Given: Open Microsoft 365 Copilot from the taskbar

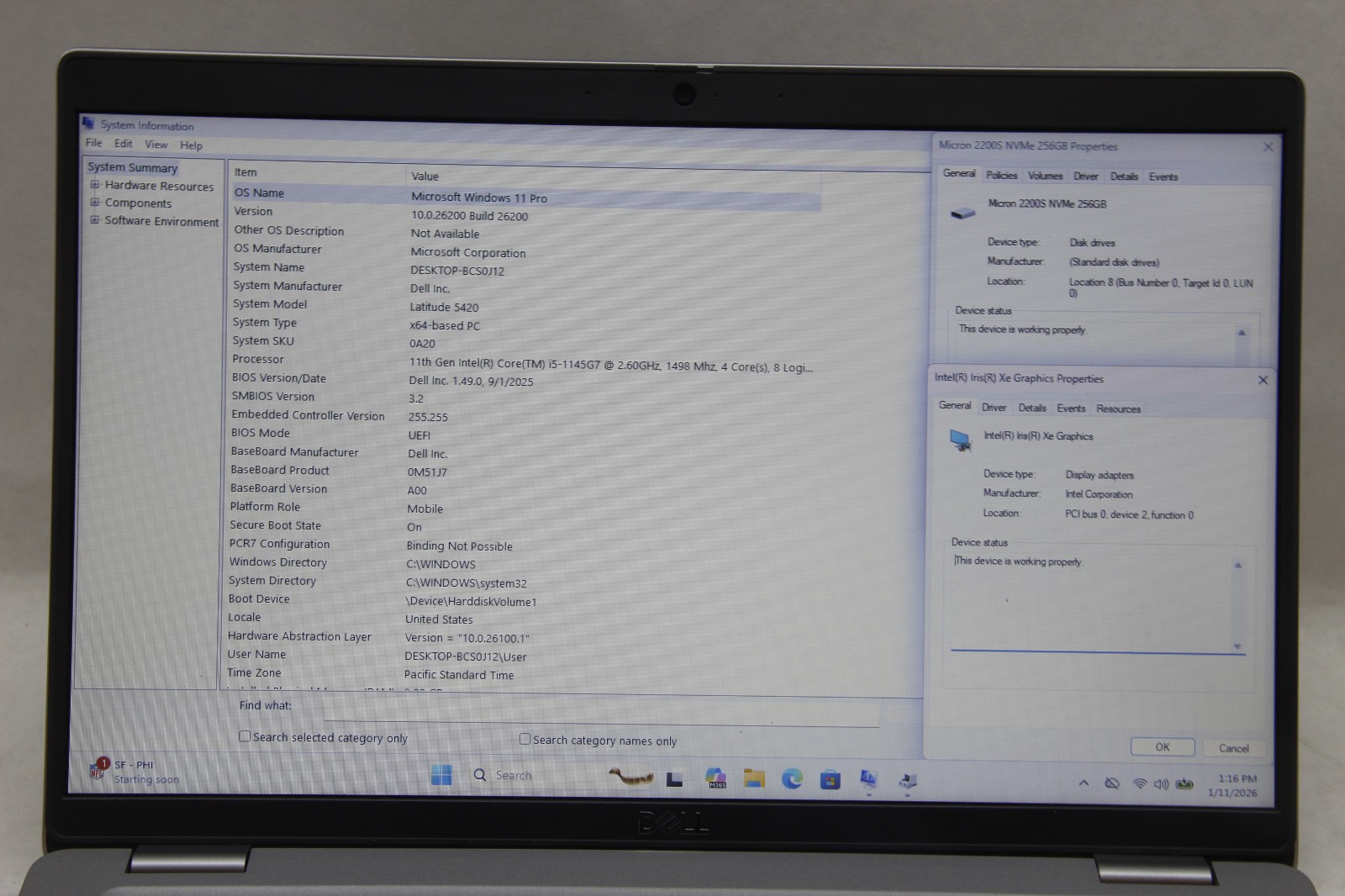Looking at the screenshot, I should tap(715, 777).
